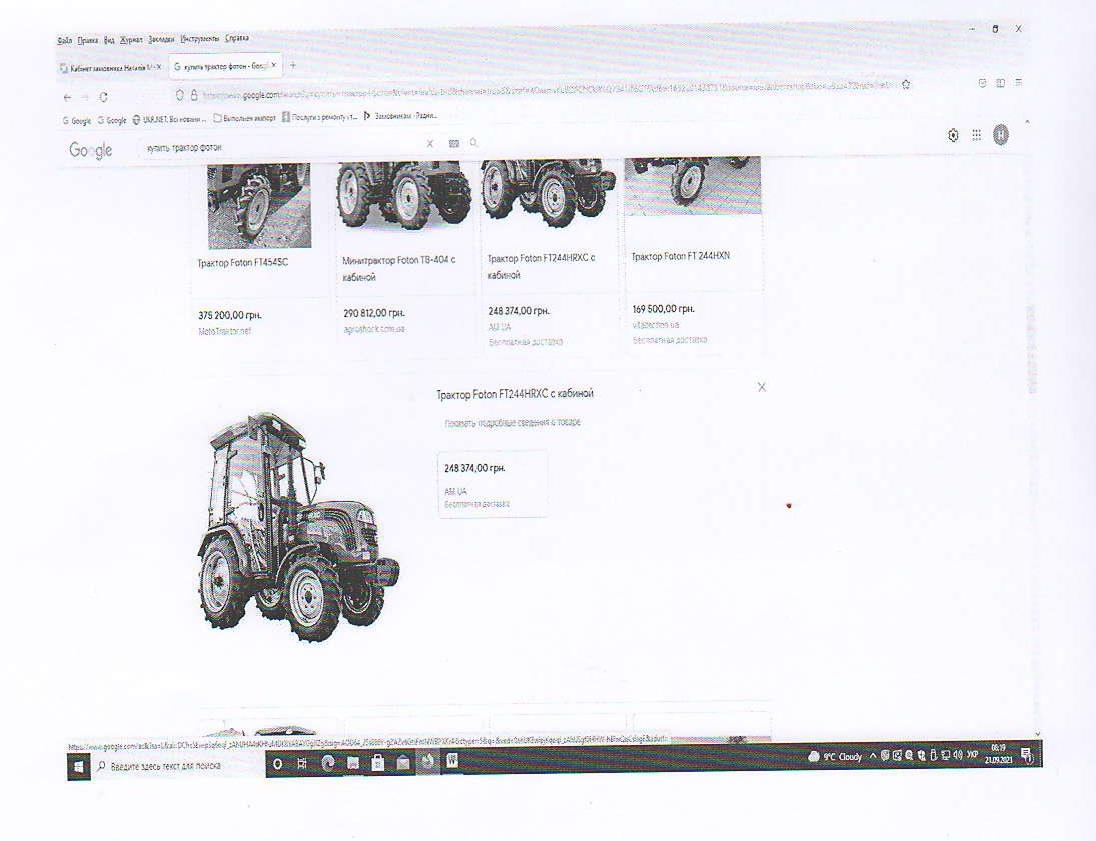This screenshot has height=841, width=1096.
Task: Open the Pocket save icon in the toolbar
Action: (x=982, y=82)
